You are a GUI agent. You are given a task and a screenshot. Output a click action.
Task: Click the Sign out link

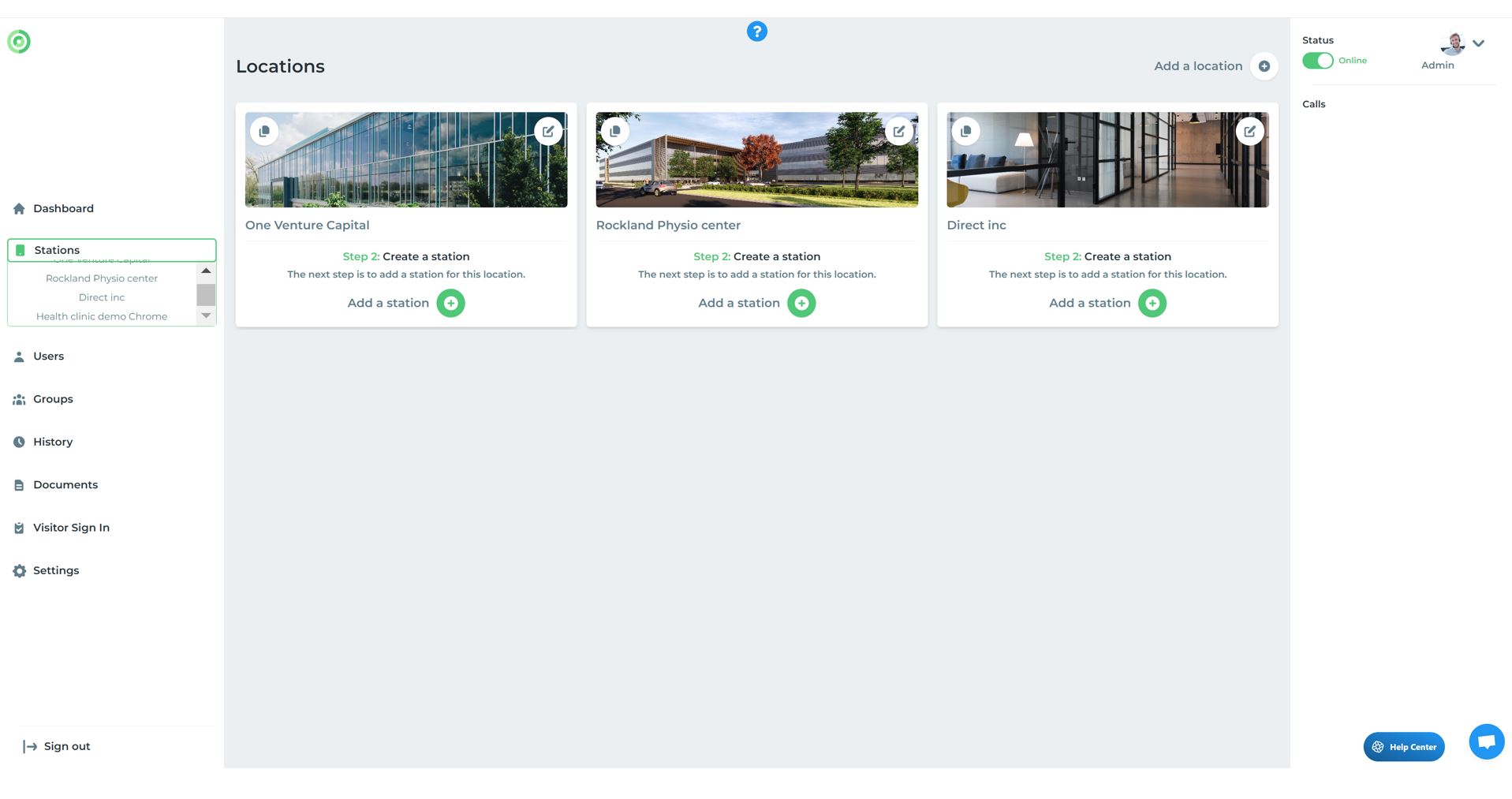(57, 746)
